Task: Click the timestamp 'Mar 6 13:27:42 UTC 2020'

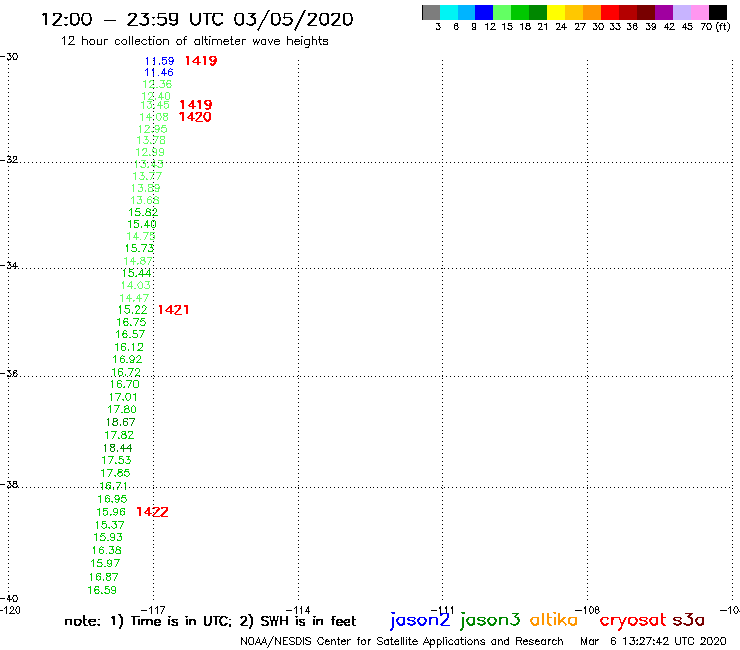Action: 653,641
